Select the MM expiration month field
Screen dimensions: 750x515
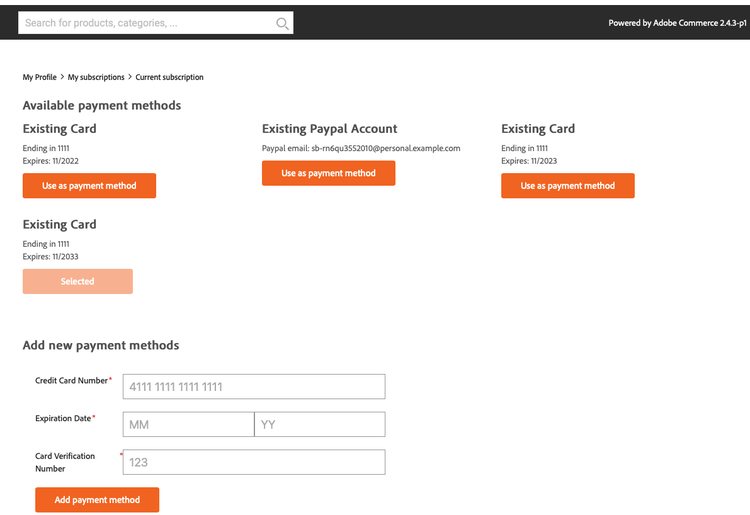(188, 425)
